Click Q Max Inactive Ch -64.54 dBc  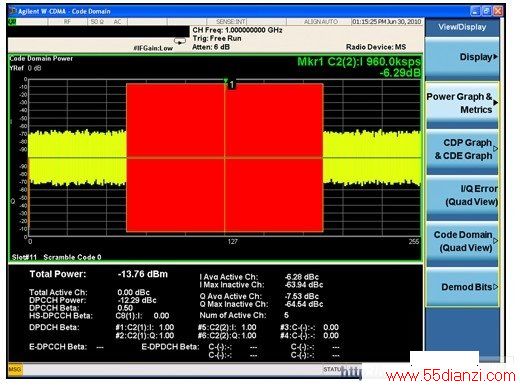point(304,304)
